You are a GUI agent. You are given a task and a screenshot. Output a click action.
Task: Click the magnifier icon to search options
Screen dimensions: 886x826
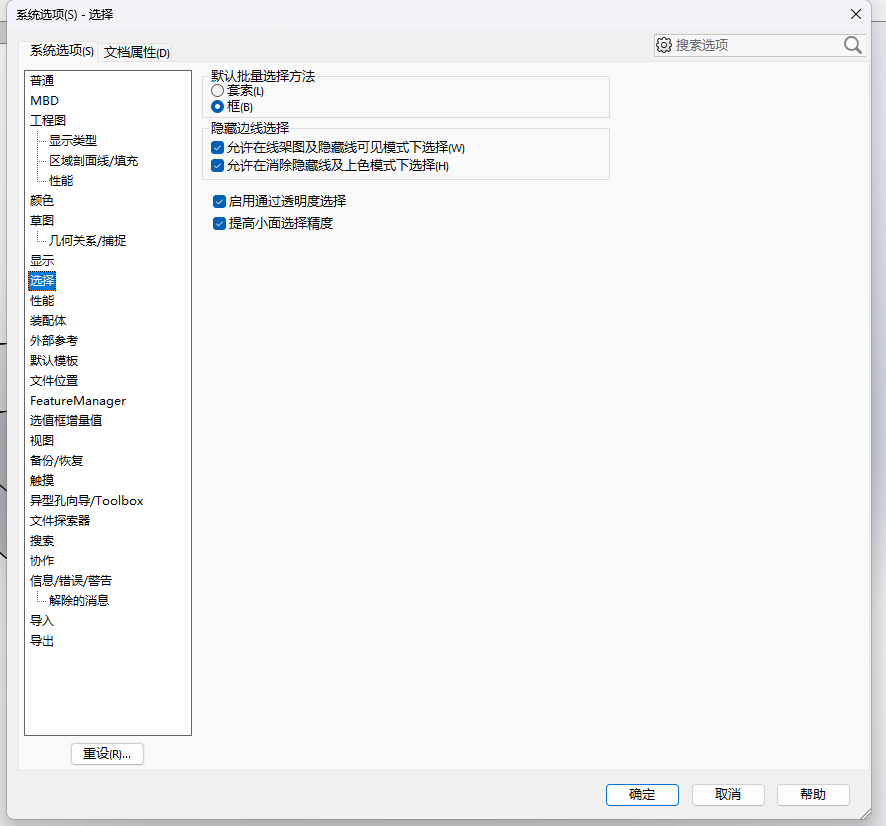coord(852,45)
